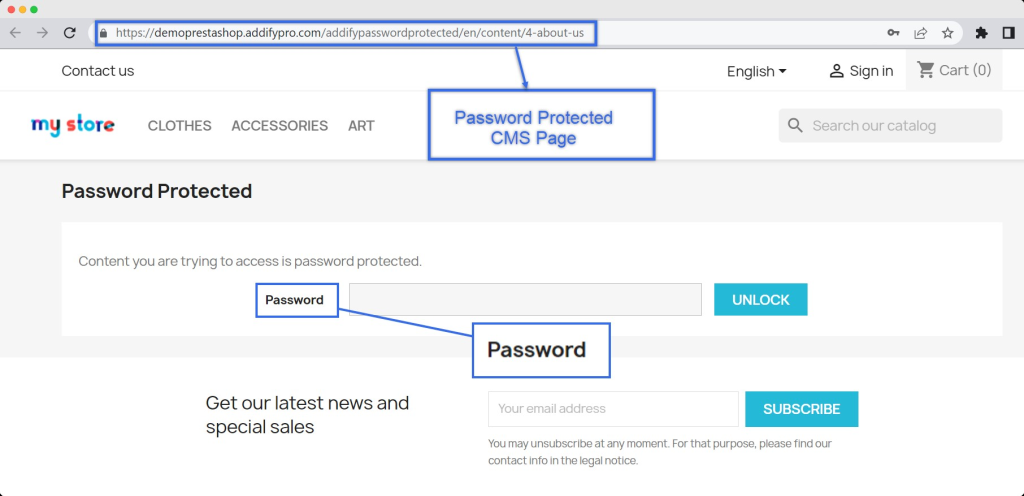This screenshot has height=496, width=1024.
Task: Reload the page with the refresh icon
Action: [70, 33]
